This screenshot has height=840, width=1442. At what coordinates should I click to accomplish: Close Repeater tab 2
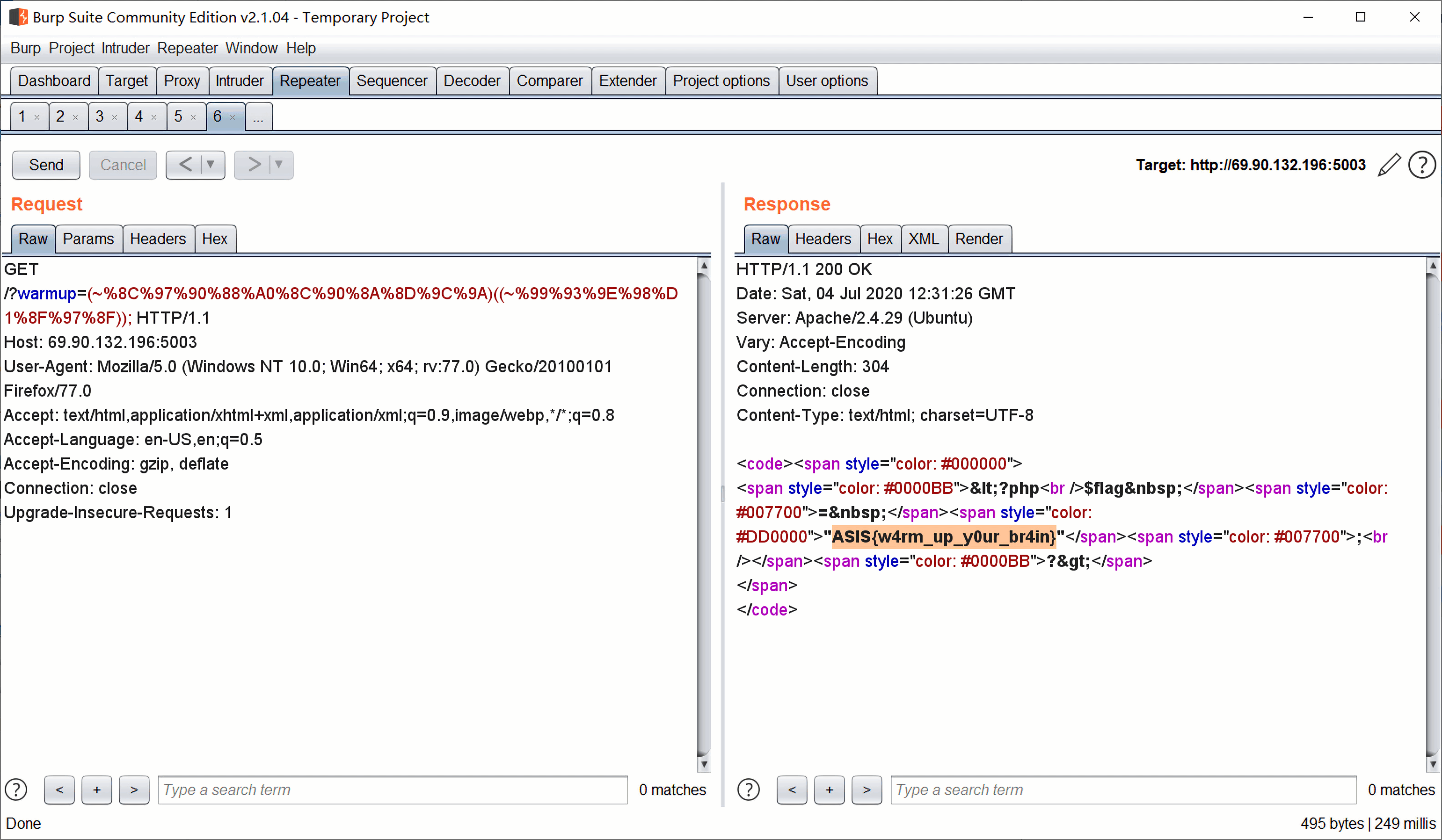point(75,117)
